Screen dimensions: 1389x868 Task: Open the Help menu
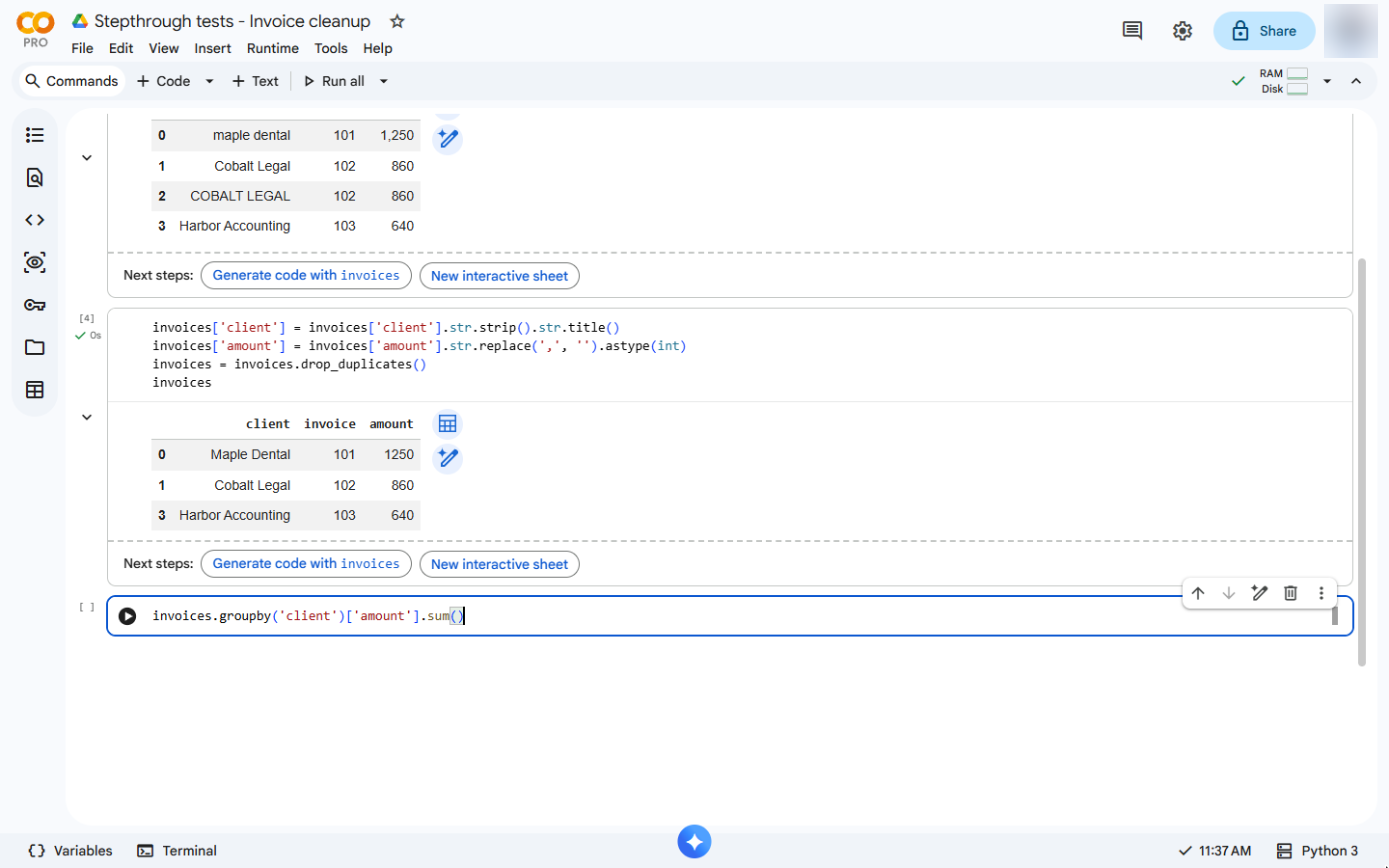(x=378, y=48)
